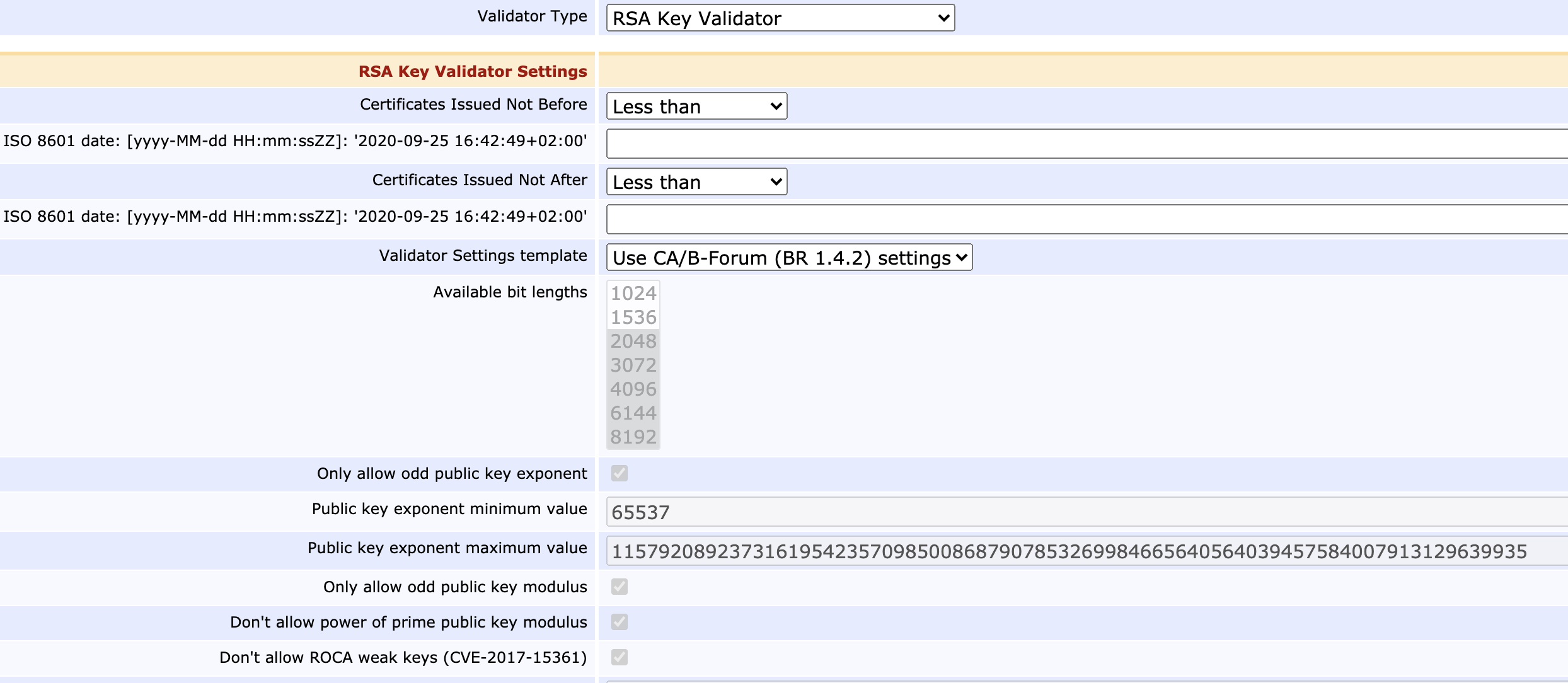This screenshot has height=683, width=1568.
Task: Toggle Don't allow ROCA weak keys checkbox
Action: 619,657
